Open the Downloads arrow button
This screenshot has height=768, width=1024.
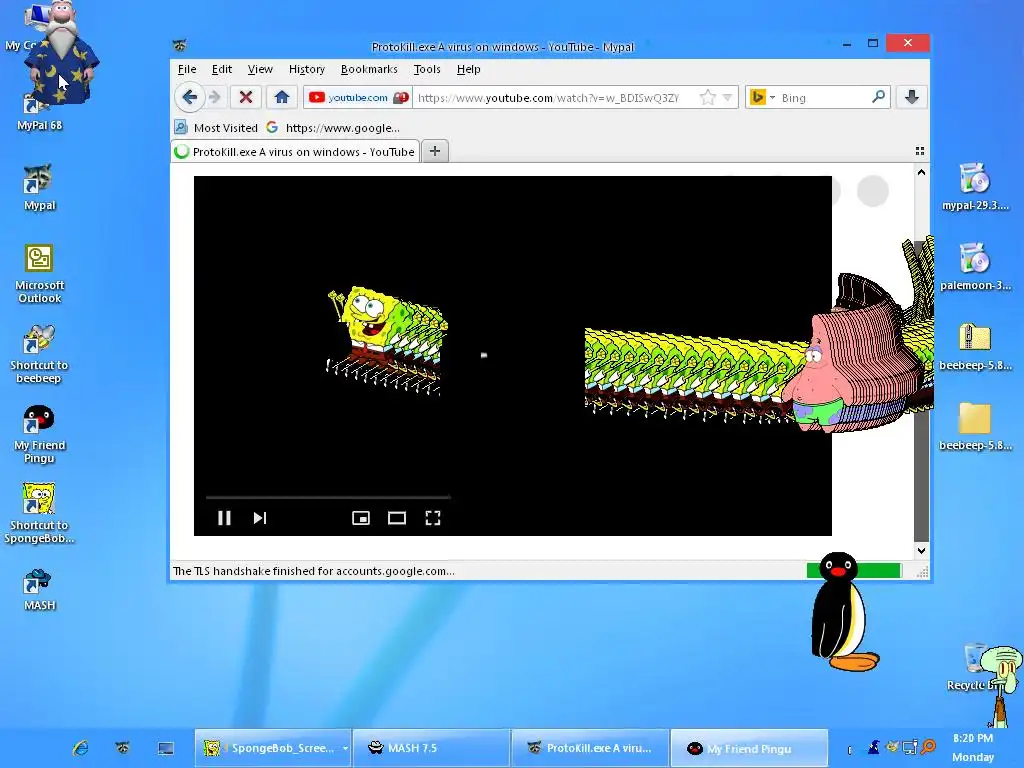pyautogui.click(x=912, y=98)
